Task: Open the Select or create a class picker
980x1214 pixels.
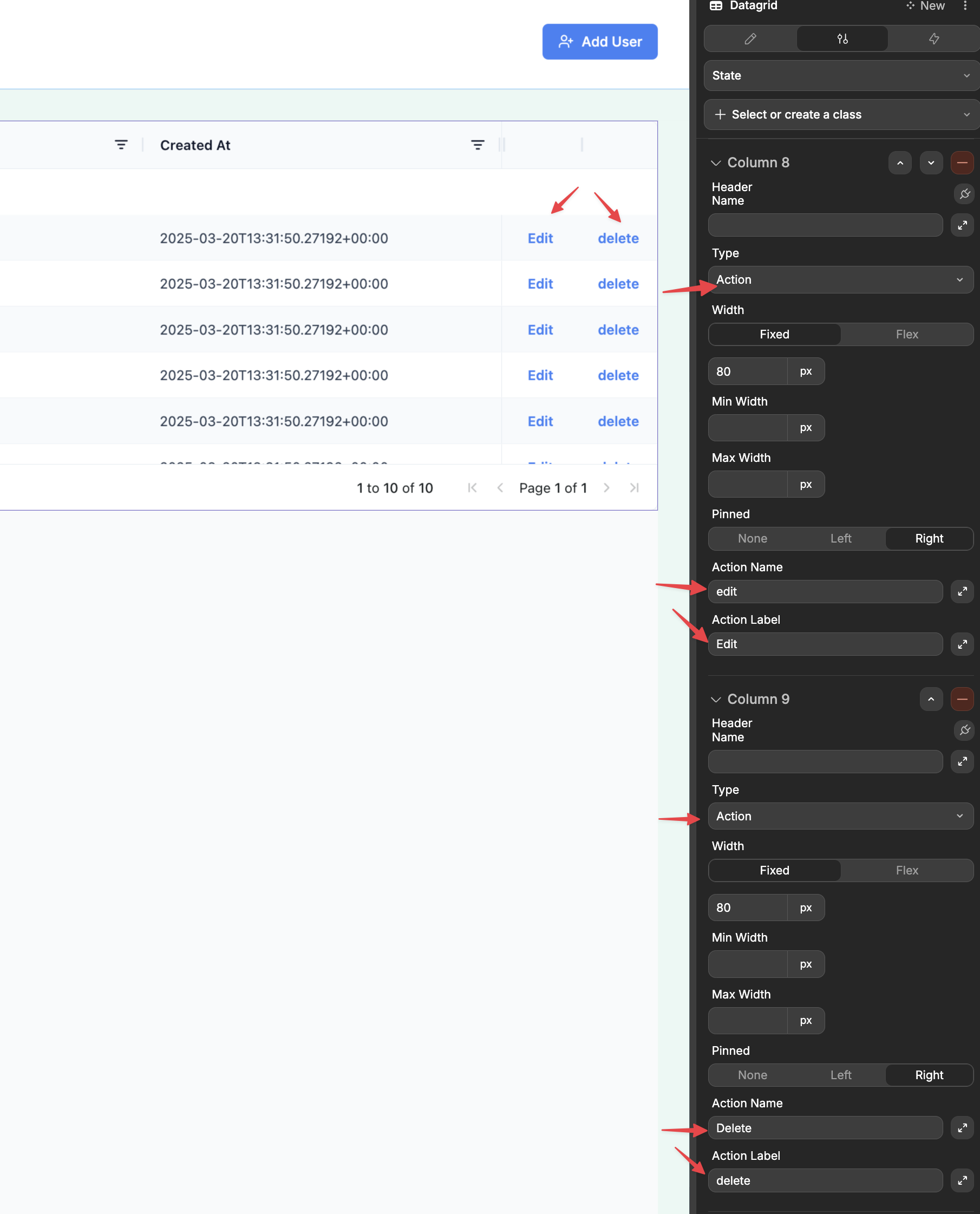Action: point(839,114)
